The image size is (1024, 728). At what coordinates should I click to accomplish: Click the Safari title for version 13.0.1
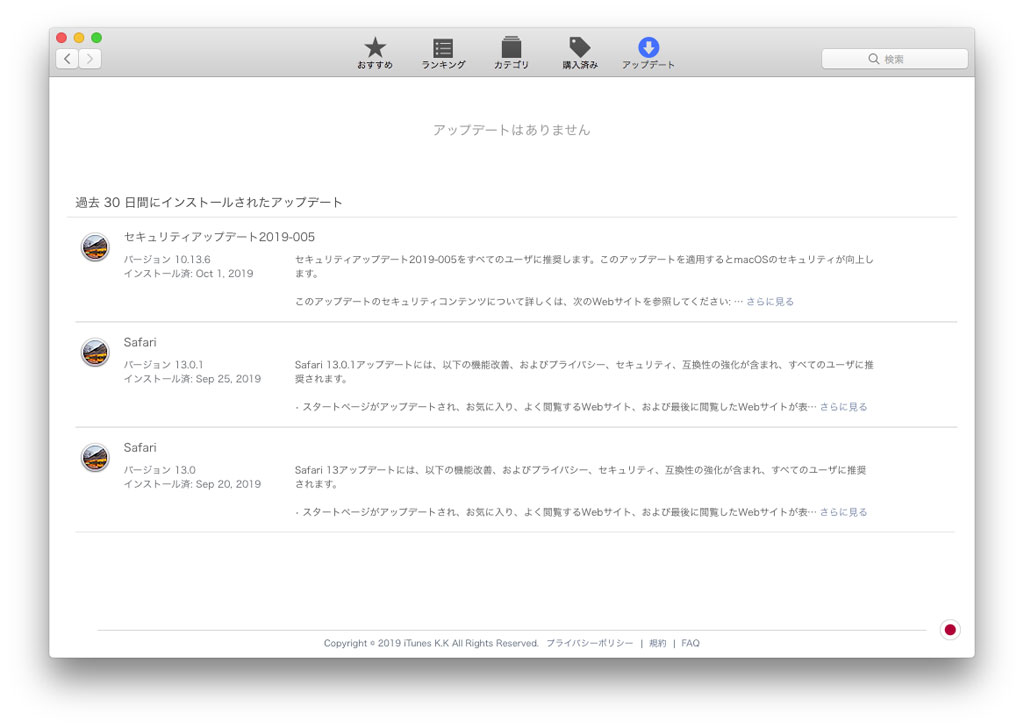(140, 342)
